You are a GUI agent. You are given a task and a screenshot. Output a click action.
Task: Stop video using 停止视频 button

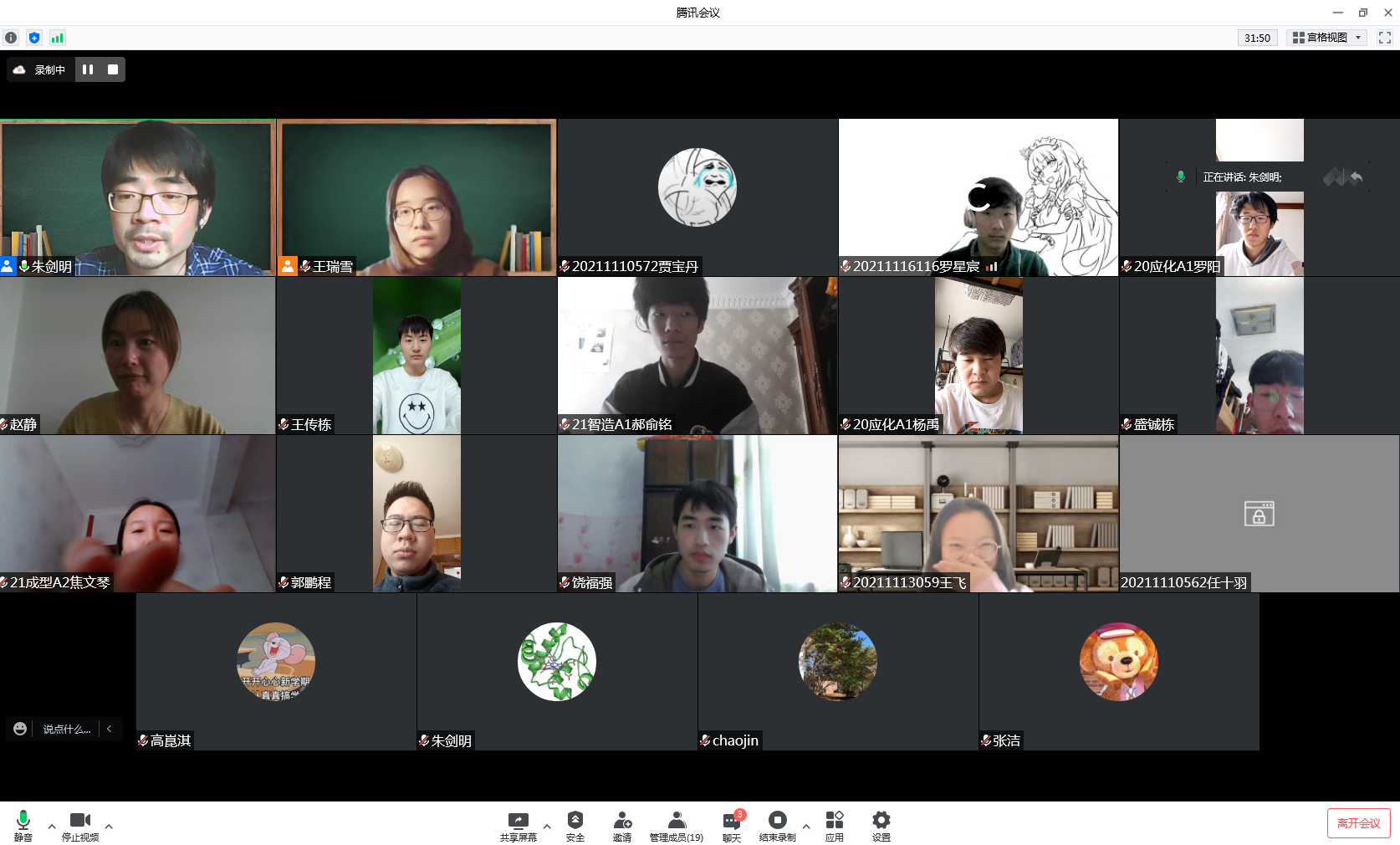[x=80, y=825]
